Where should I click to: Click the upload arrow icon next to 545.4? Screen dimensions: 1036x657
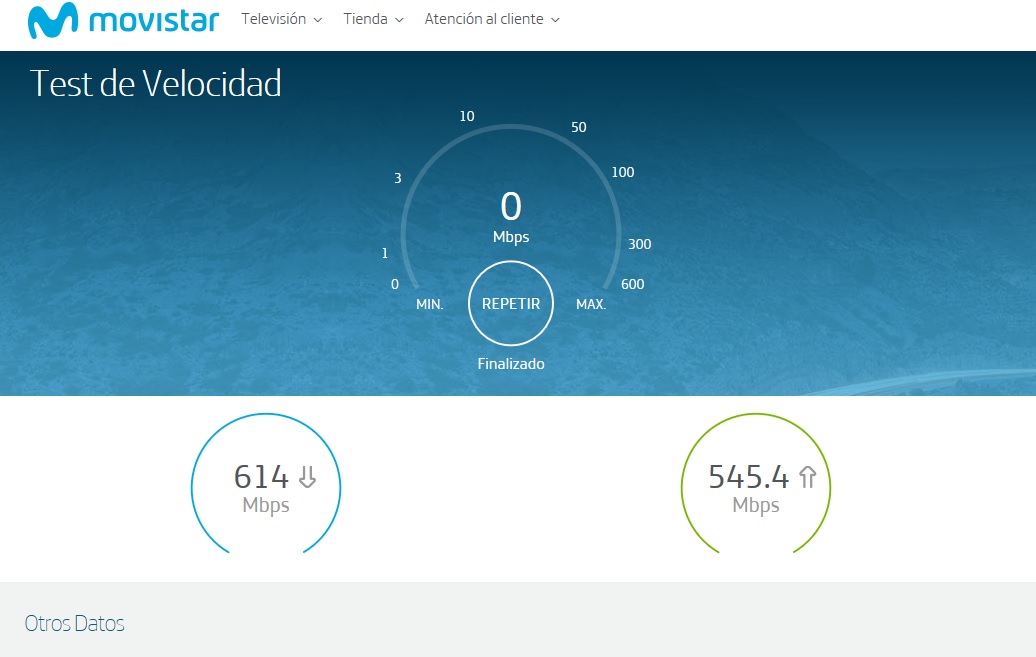click(807, 477)
